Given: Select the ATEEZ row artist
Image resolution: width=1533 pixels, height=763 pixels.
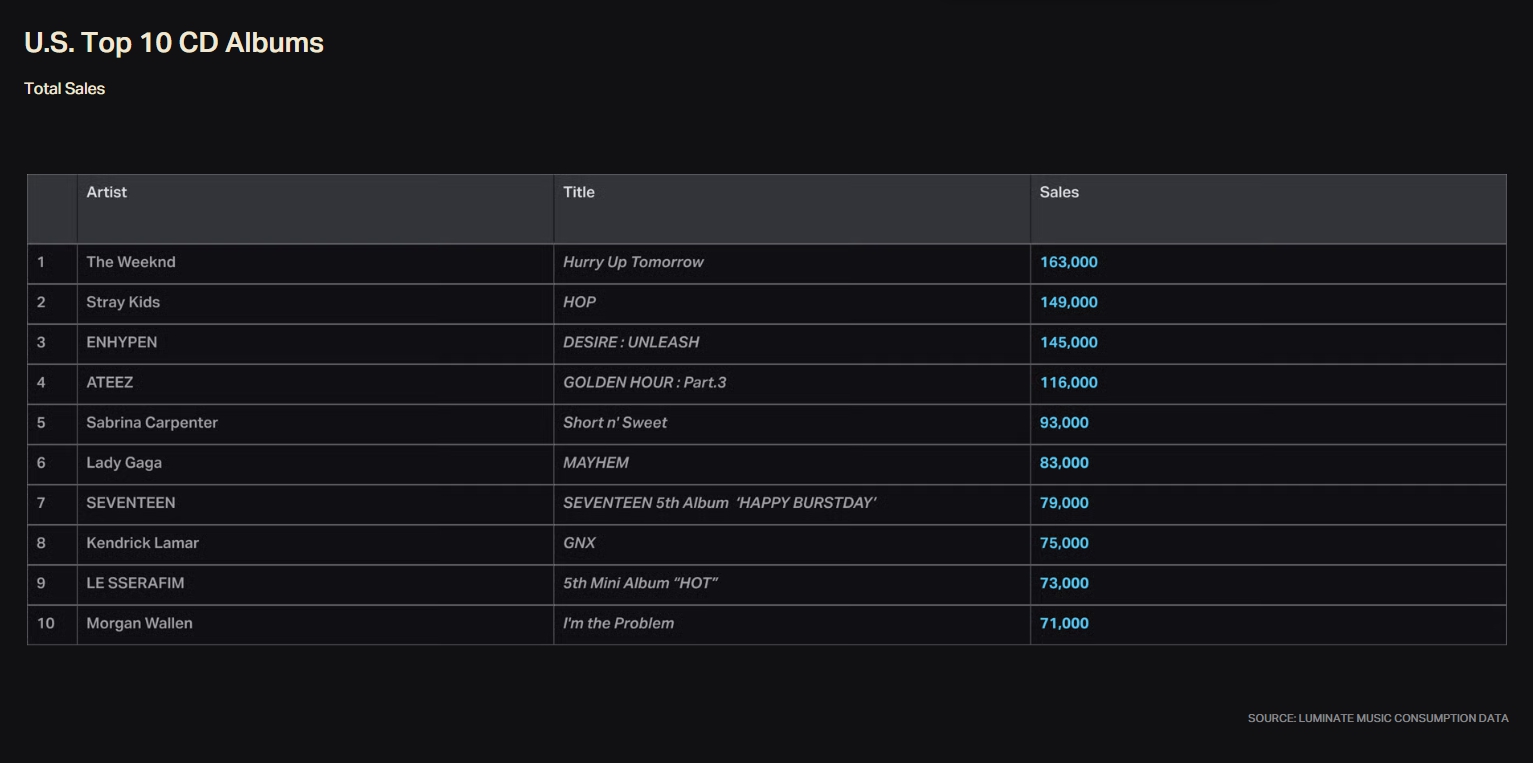Looking at the screenshot, I should pyautogui.click(x=110, y=382).
